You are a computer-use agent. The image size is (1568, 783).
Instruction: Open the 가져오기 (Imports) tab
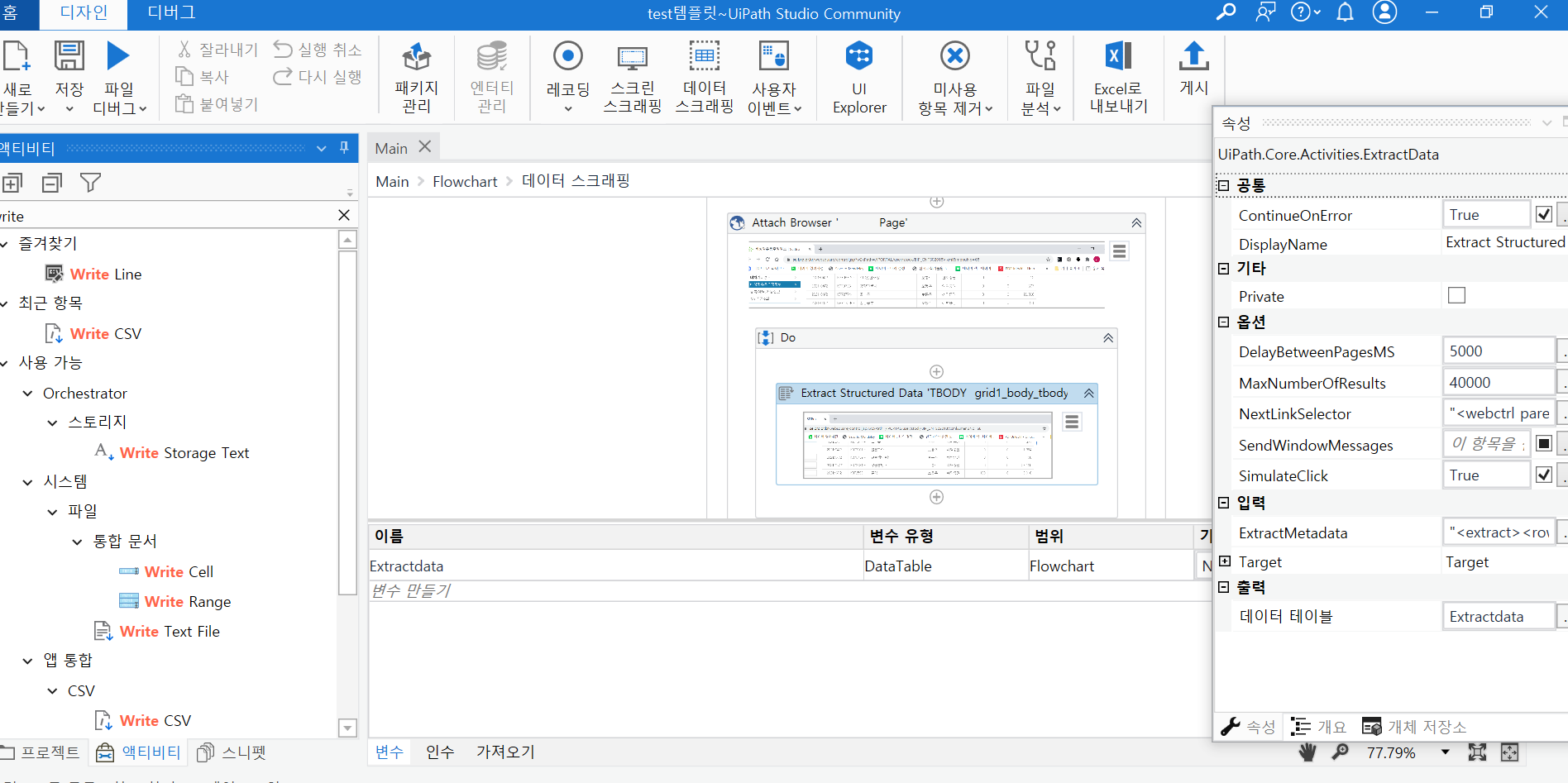tap(505, 752)
